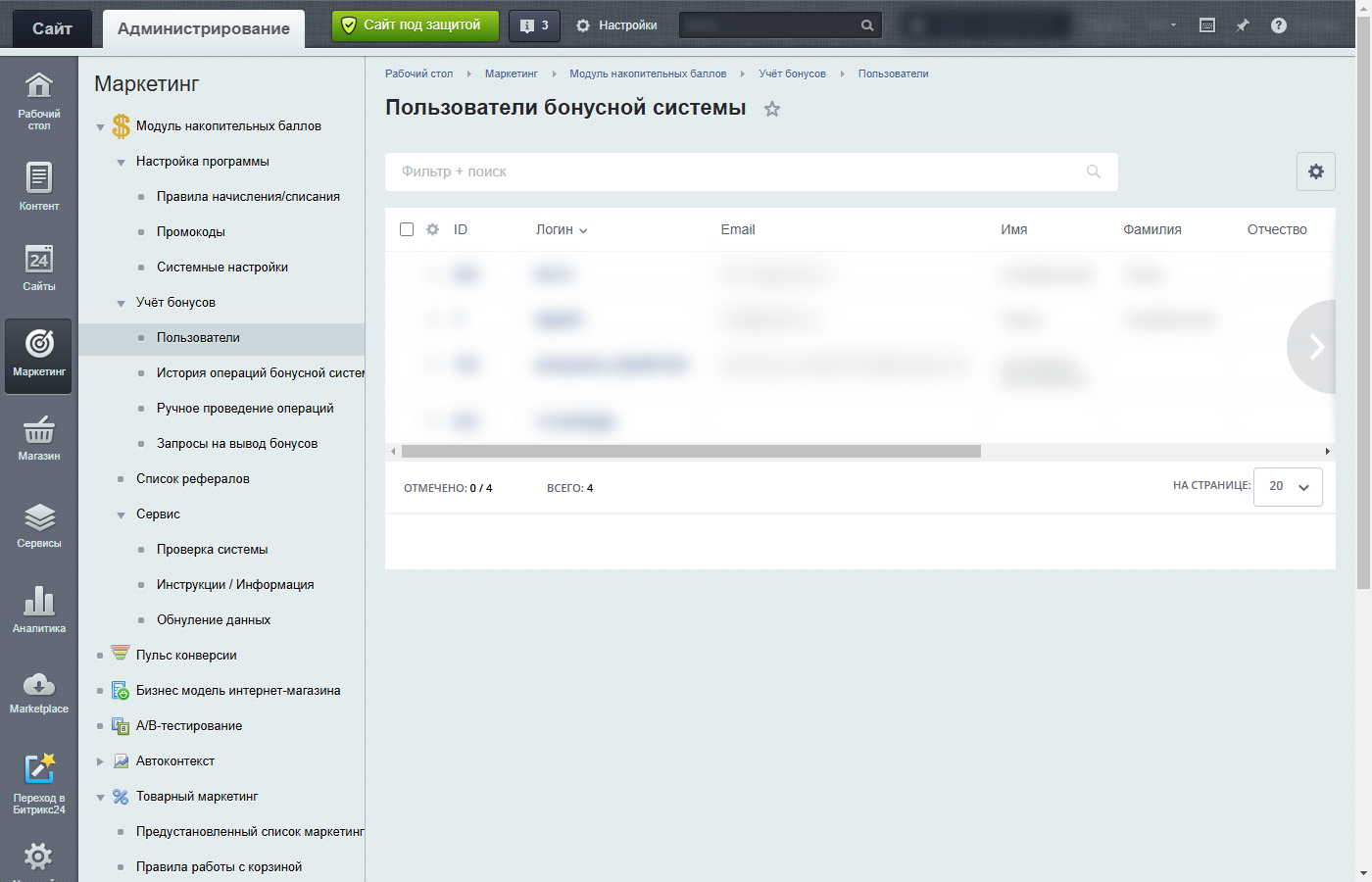Add page to favorites with star icon
This screenshot has width=1372, height=882.
(772, 109)
